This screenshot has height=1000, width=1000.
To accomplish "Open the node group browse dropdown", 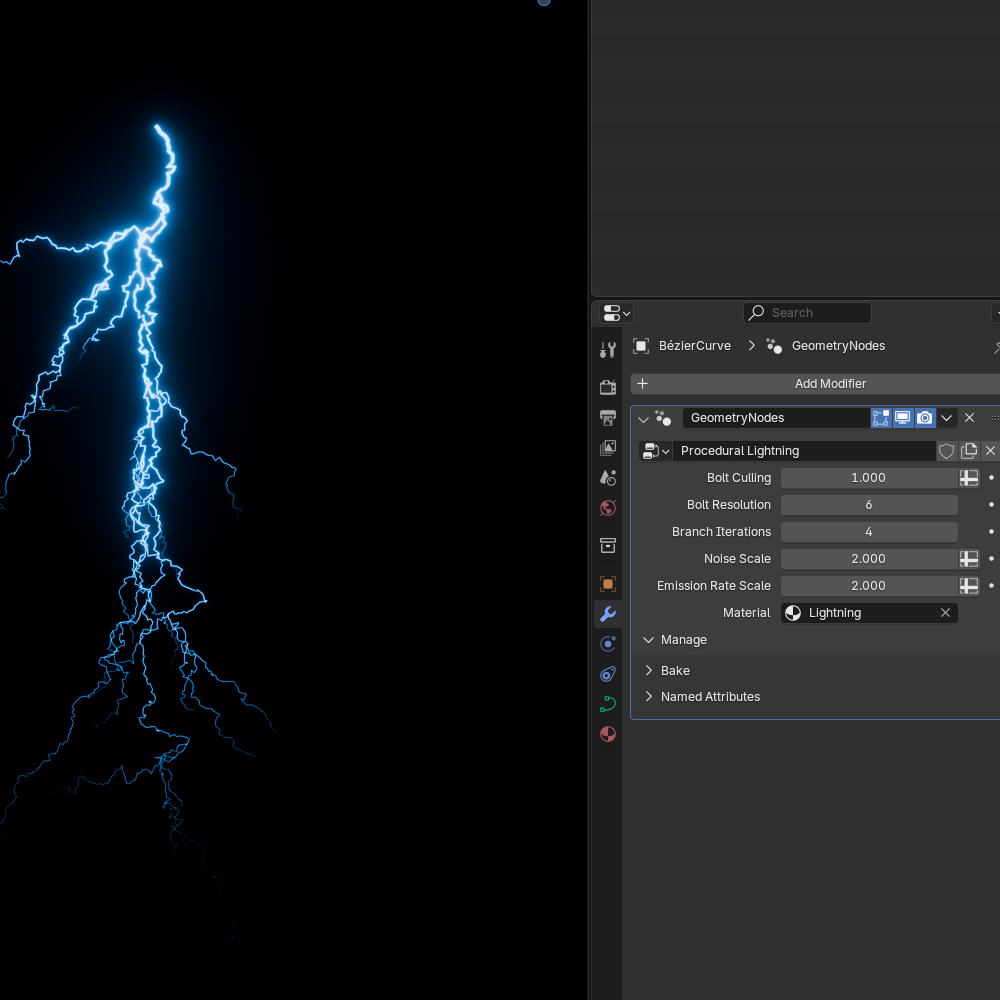I will coord(654,450).
